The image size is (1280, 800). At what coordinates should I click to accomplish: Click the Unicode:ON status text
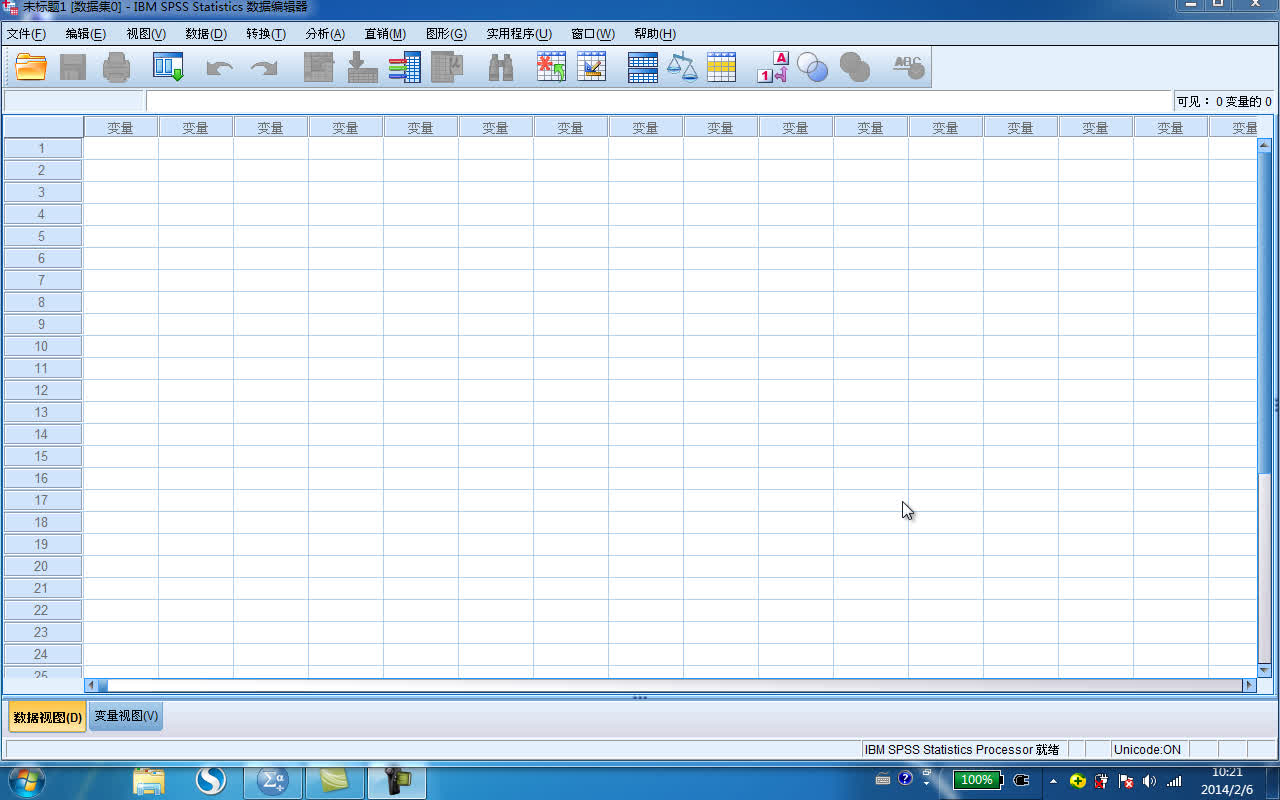click(1147, 749)
